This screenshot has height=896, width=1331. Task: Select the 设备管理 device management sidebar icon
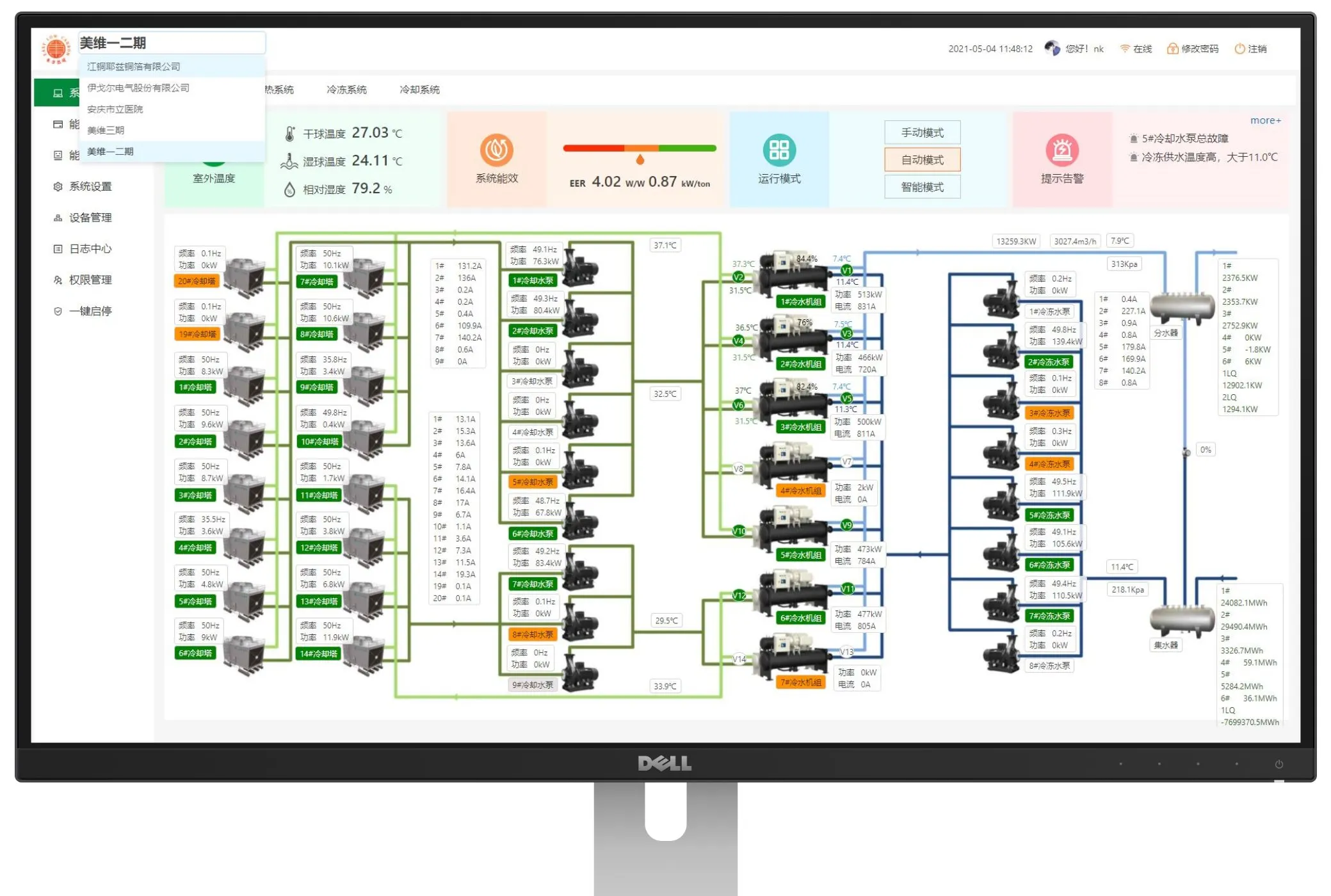click(x=58, y=218)
